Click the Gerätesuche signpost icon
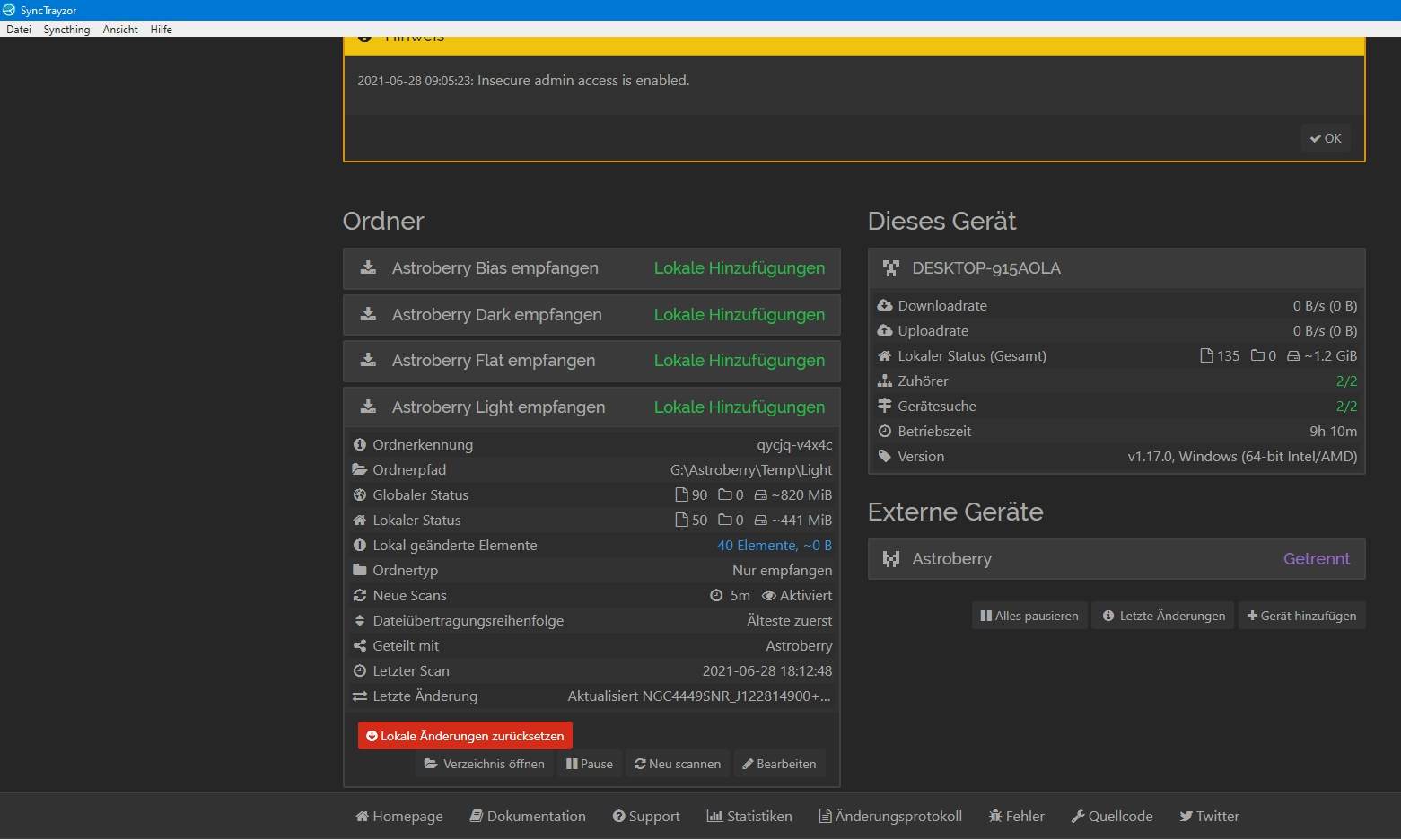This screenshot has height=840, width=1401. pos(885,406)
